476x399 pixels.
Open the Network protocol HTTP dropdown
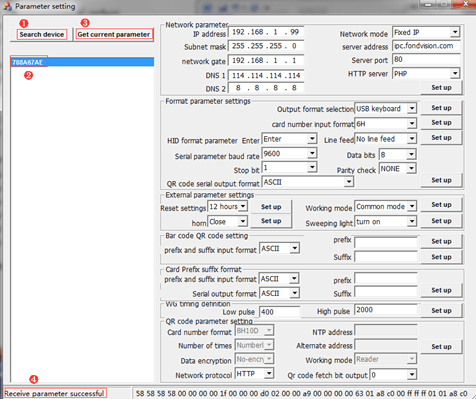(x=255, y=374)
